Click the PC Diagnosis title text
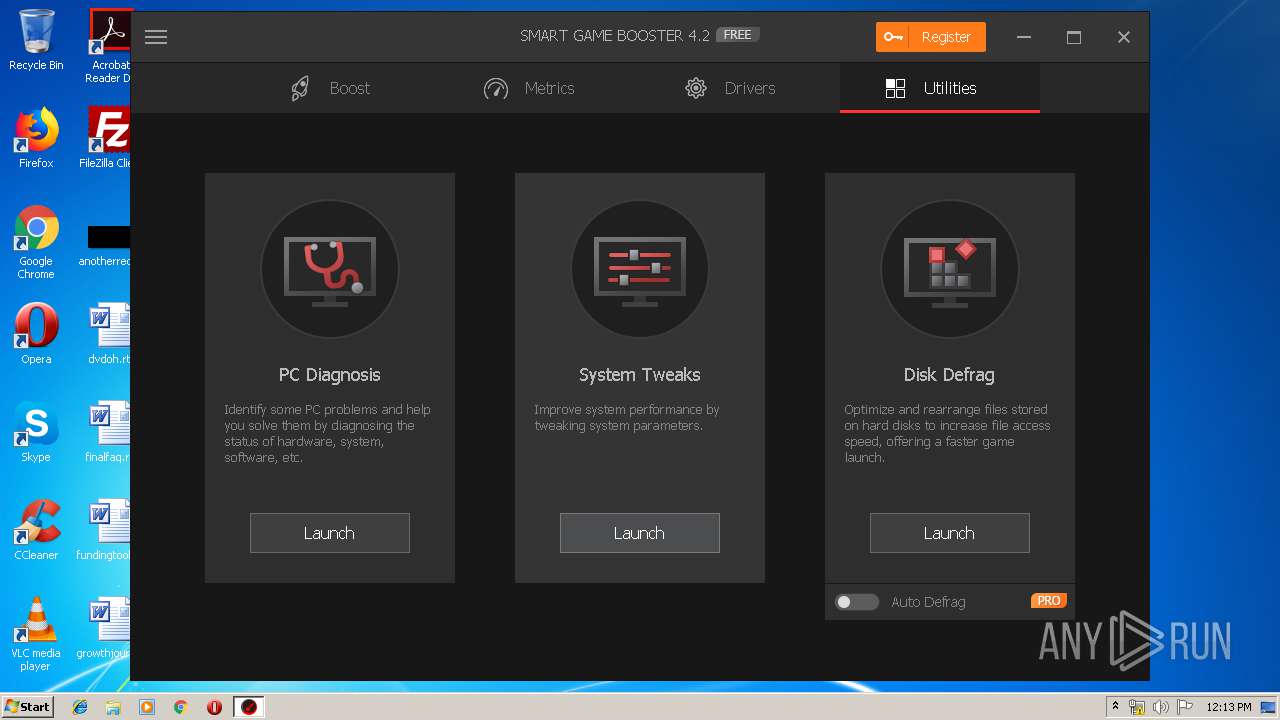1280x720 pixels. [x=330, y=375]
